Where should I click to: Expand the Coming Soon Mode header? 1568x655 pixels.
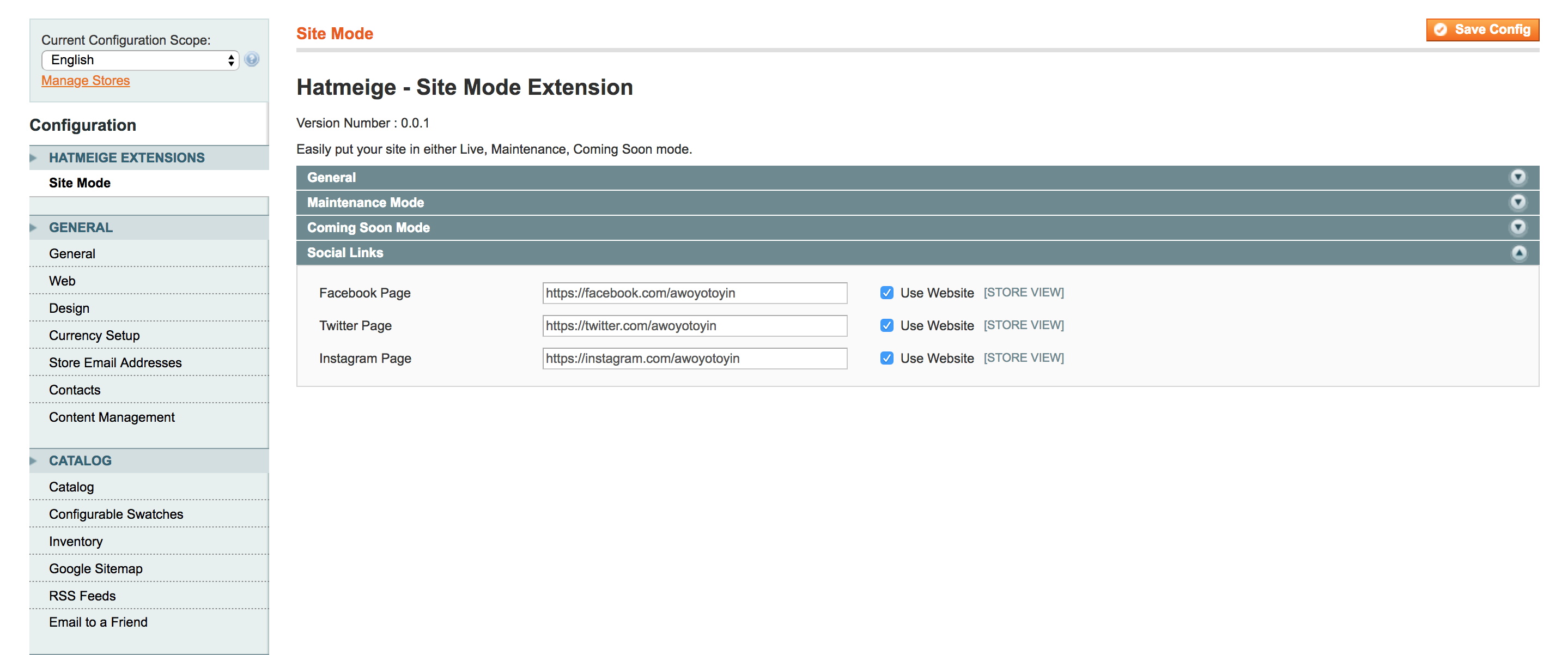pos(368,228)
